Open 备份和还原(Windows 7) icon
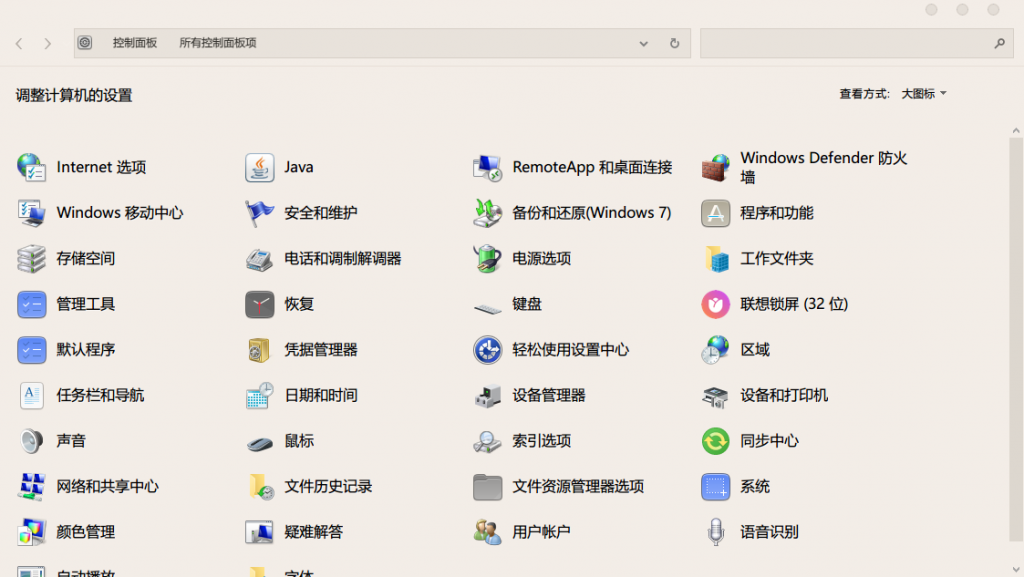Image resolution: width=1024 pixels, height=577 pixels. click(x=487, y=213)
